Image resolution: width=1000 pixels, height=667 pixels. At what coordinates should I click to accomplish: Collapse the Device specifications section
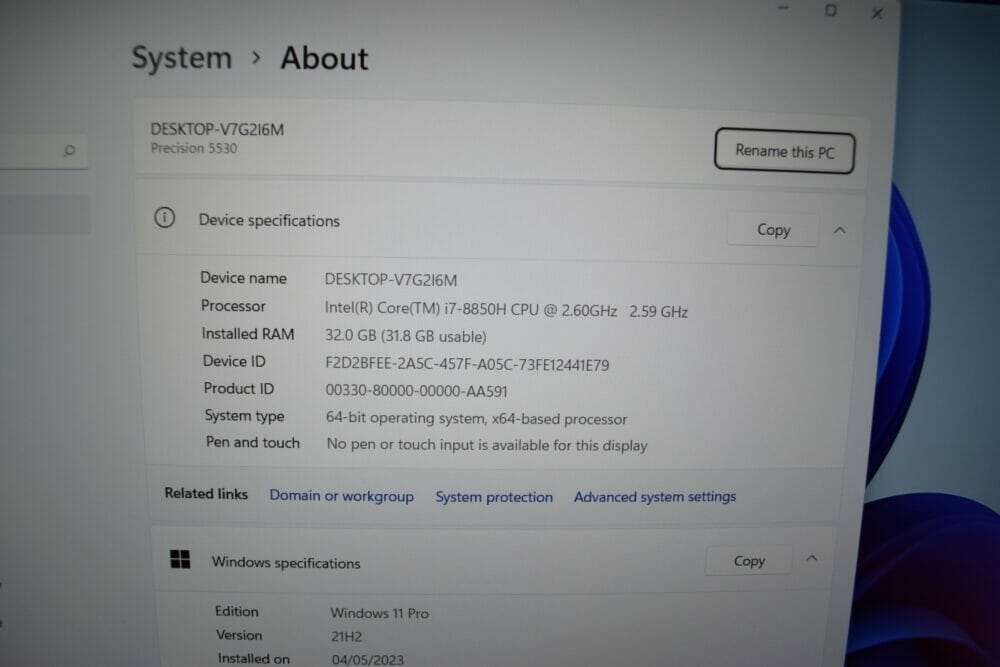[840, 230]
